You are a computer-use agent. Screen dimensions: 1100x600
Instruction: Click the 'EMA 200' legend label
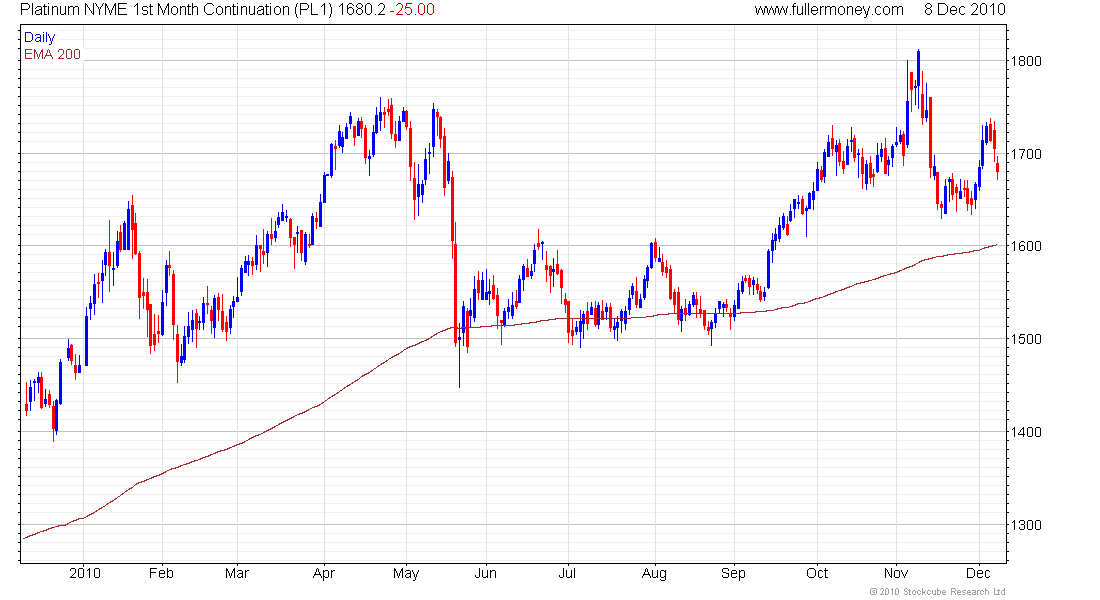click(x=52, y=54)
